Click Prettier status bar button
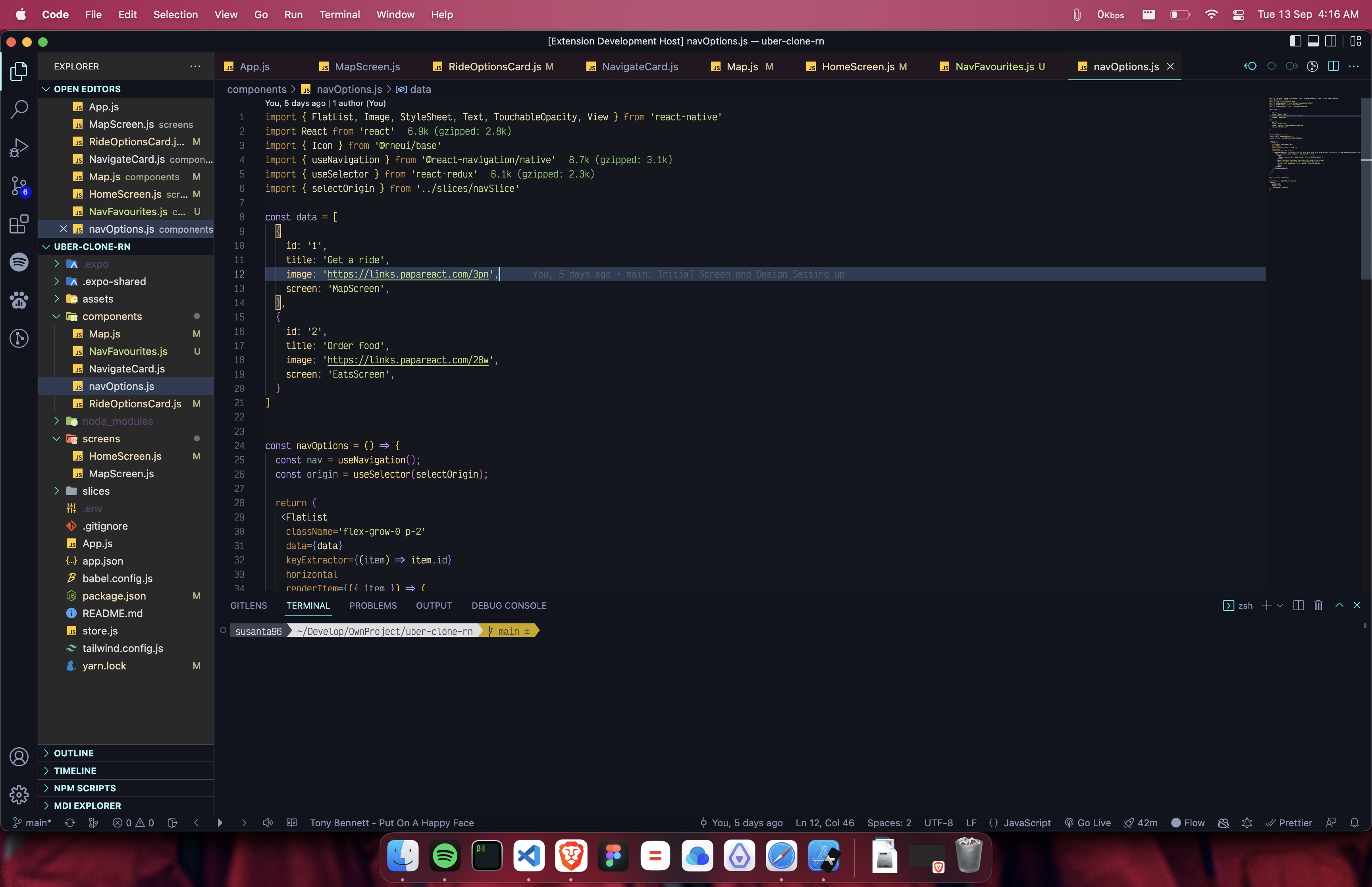The width and height of the screenshot is (1372, 887). [x=1289, y=823]
